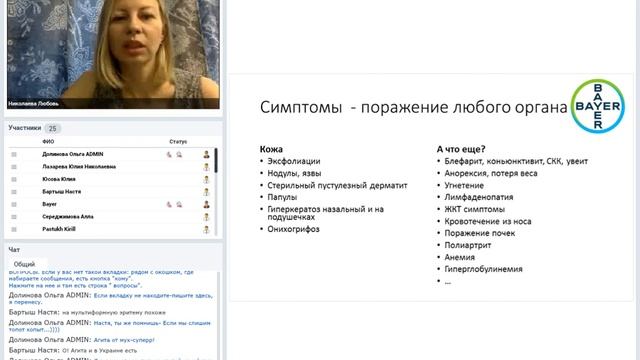The width and height of the screenshot is (640, 360).
Task: Click the 'Кровотечение из носа' bullet
Action: pyautogui.click(x=488, y=222)
